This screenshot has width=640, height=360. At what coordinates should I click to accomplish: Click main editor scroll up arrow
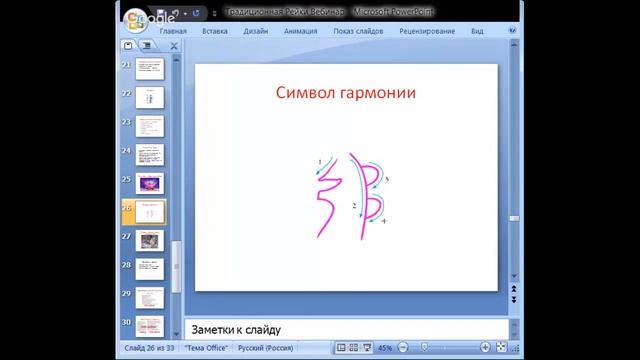coord(514,44)
